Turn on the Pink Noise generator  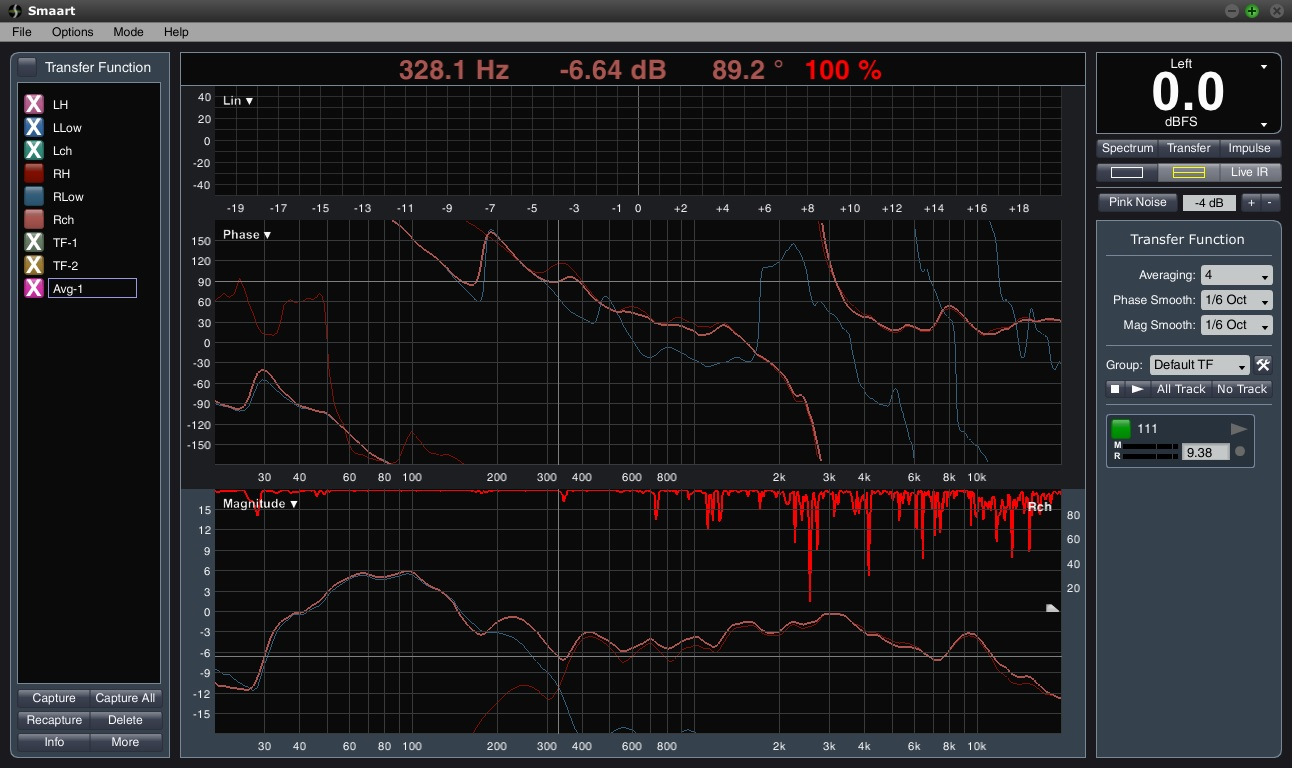click(1137, 202)
